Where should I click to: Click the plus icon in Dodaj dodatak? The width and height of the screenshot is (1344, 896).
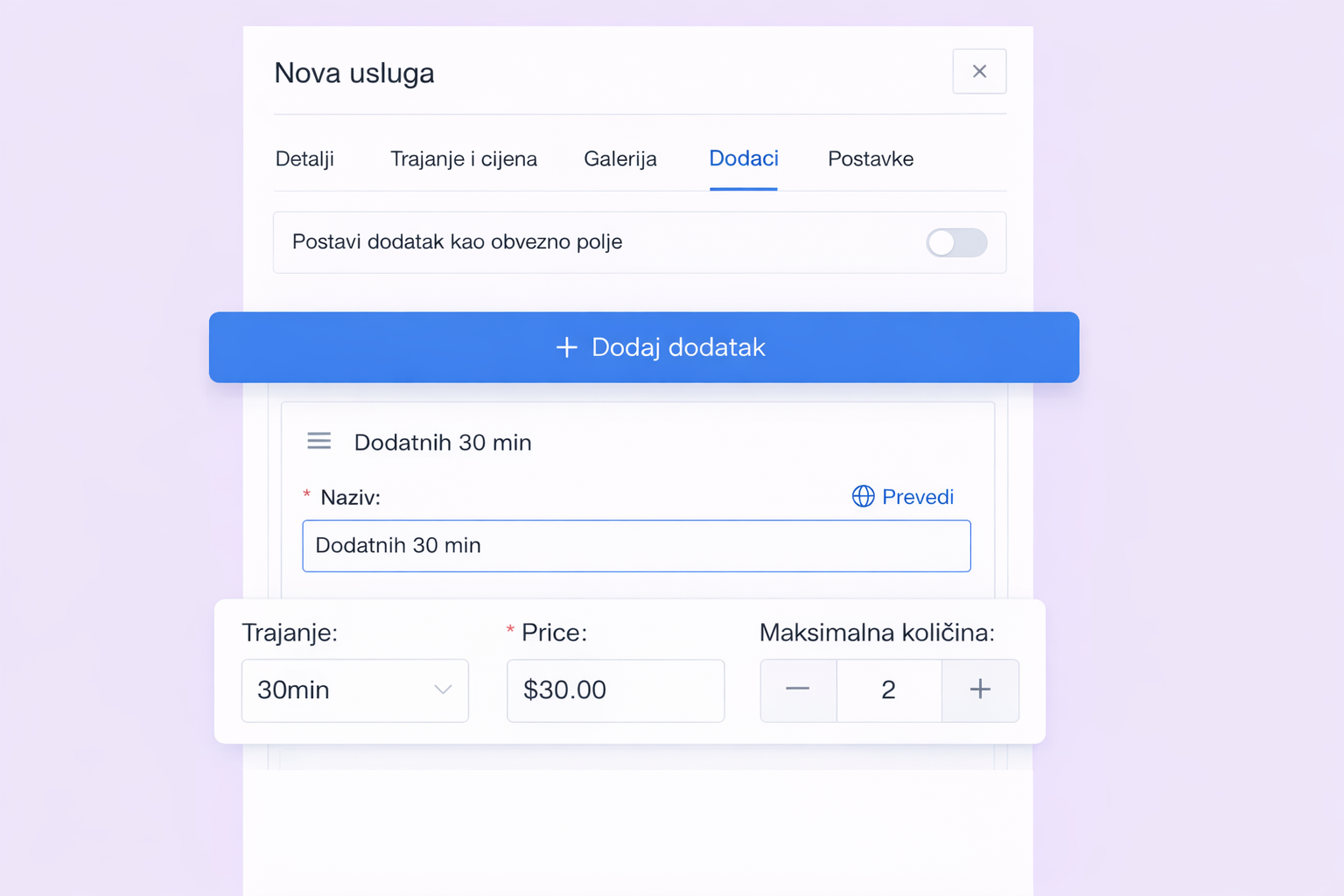point(567,347)
